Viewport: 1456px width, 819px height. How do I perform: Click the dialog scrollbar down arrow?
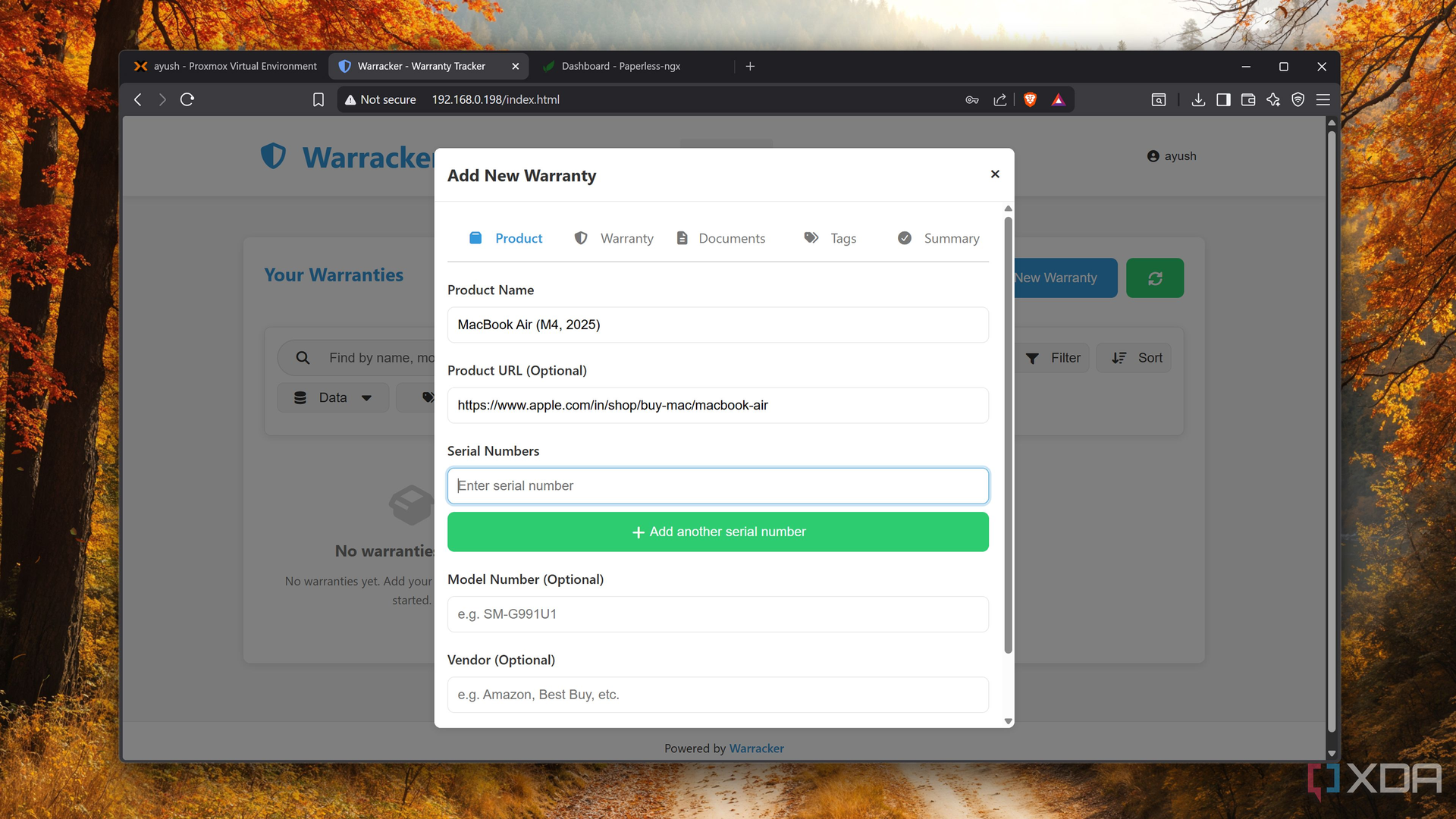coord(1008,721)
